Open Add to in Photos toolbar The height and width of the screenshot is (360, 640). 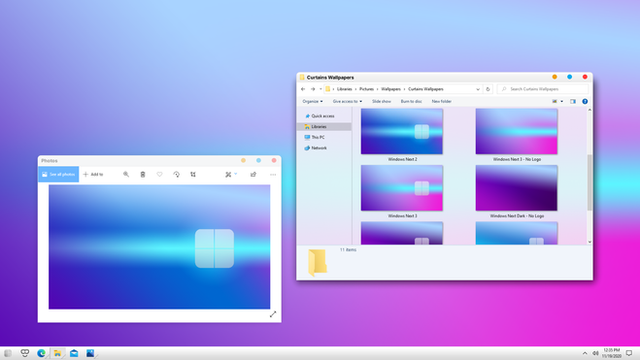coord(93,174)
